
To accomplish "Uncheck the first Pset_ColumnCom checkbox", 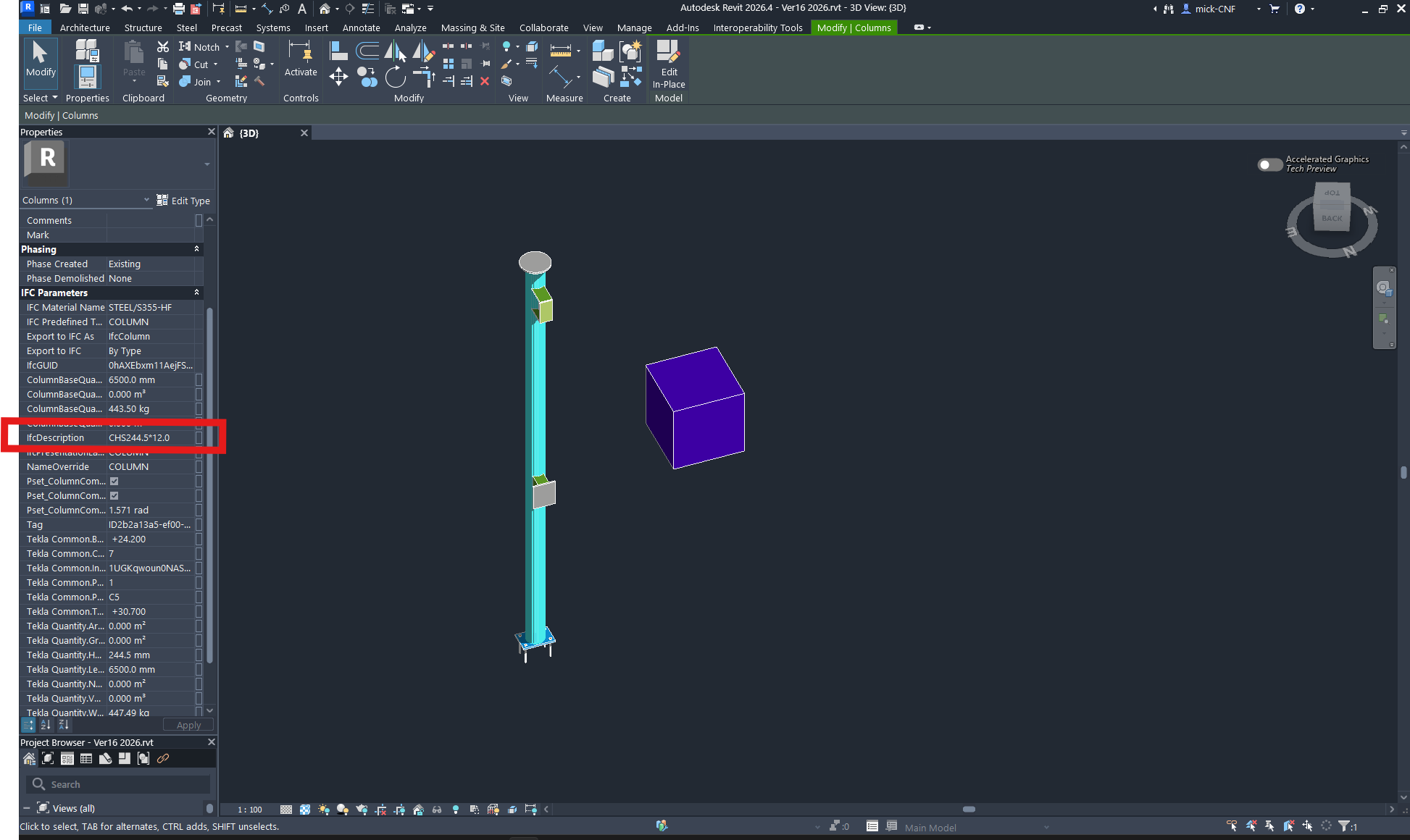I will point(114,482).
